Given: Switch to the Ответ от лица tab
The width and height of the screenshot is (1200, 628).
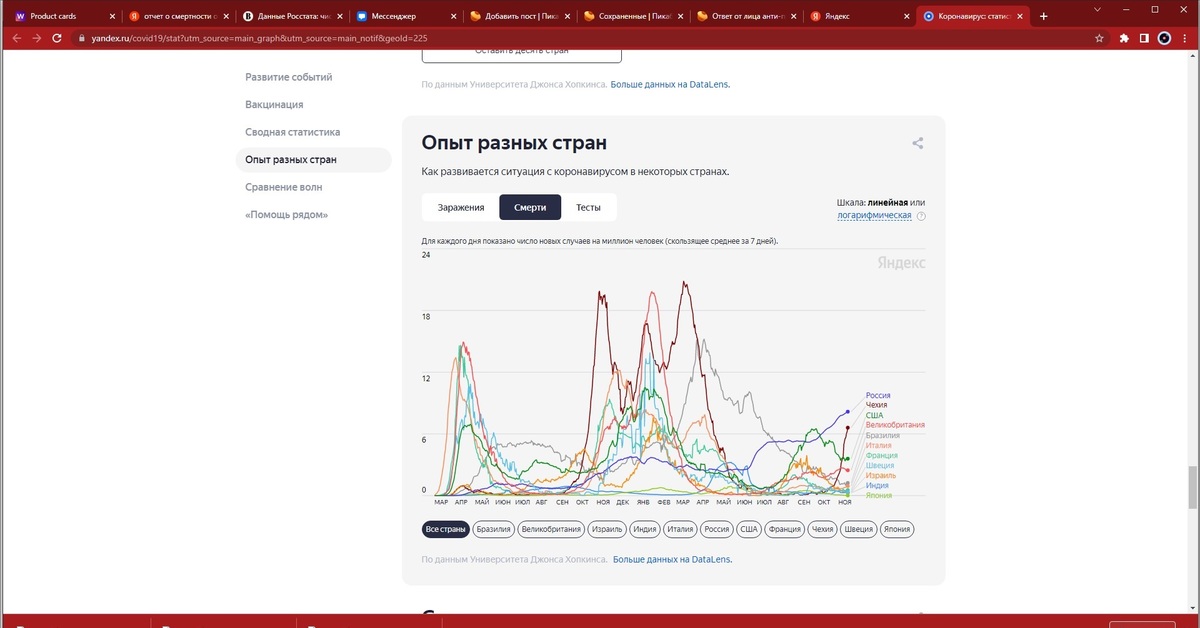Looking at the screenshot, I should [x=745, y=16].
